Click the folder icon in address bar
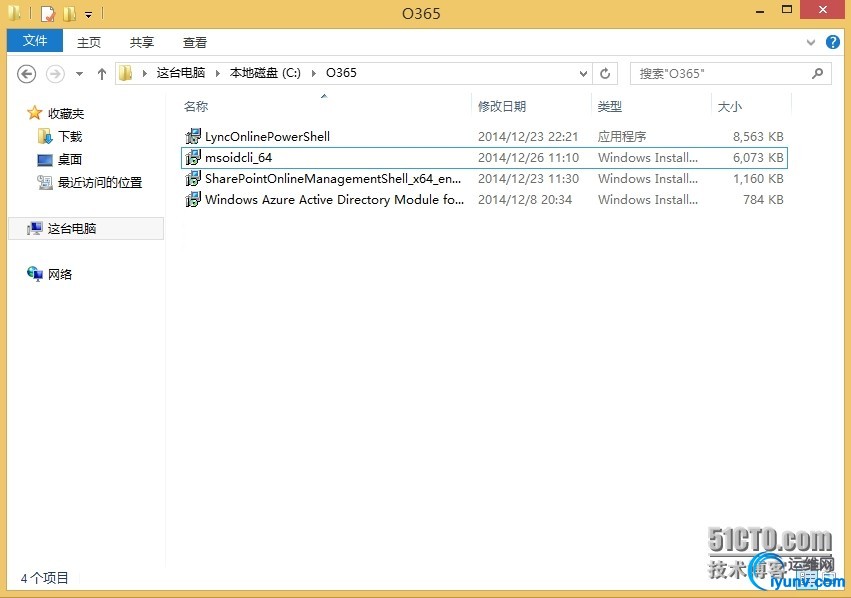This screenshot has height=598, width=851. (125, 73)
